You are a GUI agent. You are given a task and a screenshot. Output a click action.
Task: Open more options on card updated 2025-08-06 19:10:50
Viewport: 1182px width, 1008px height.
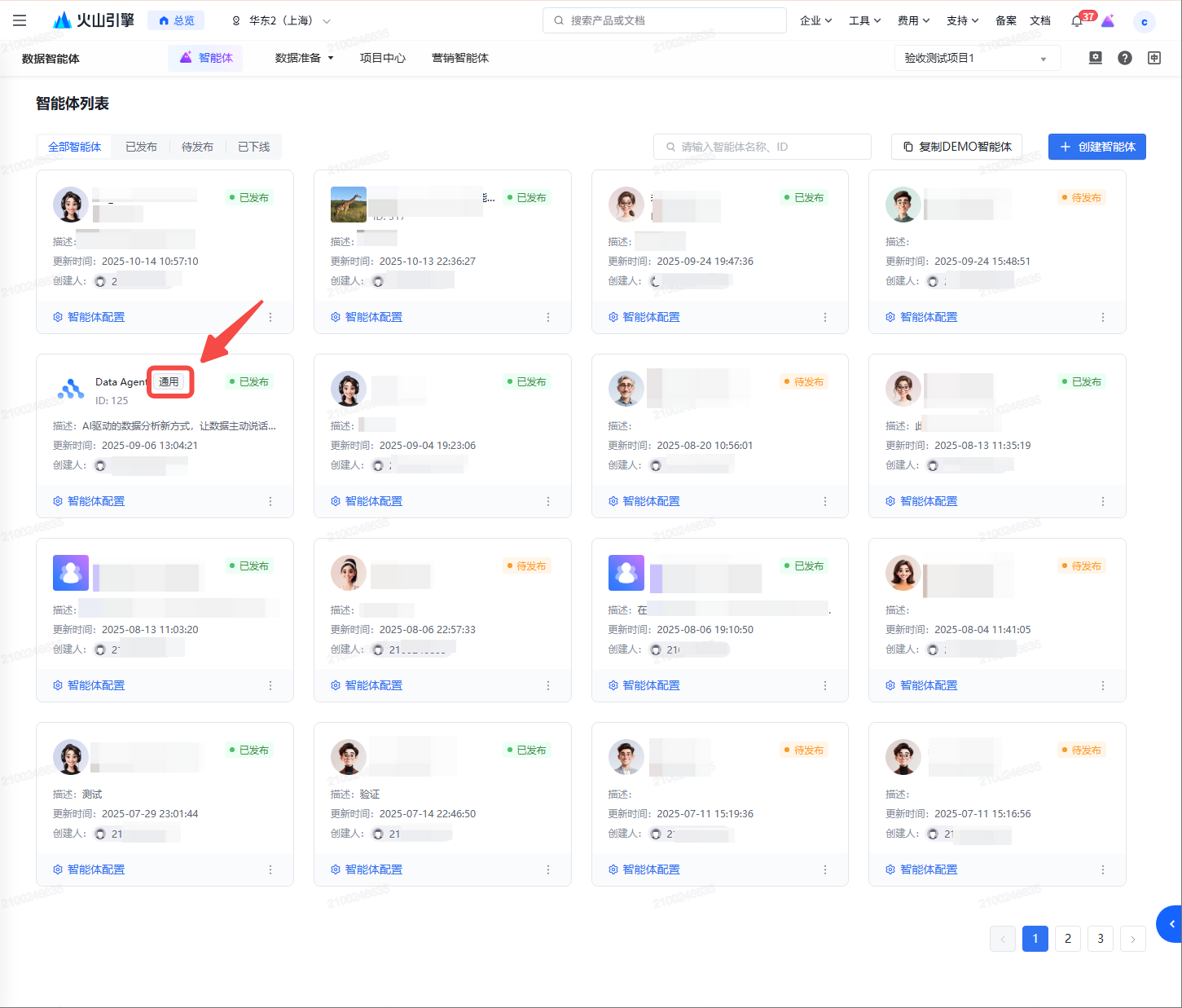pos(825,685)
